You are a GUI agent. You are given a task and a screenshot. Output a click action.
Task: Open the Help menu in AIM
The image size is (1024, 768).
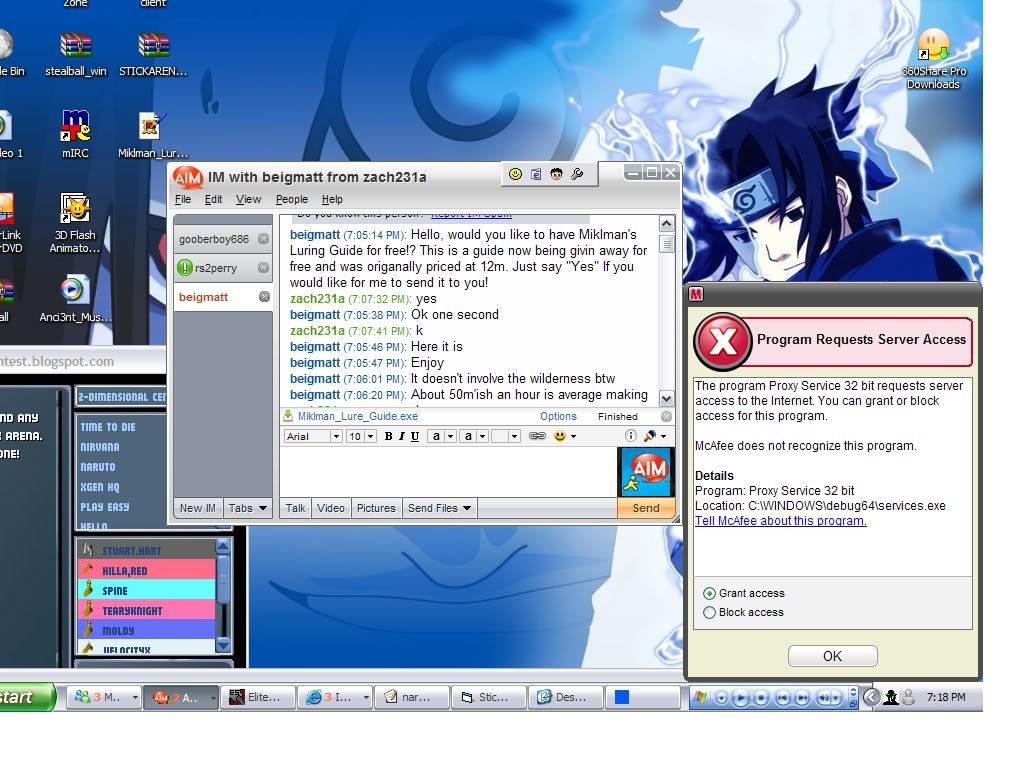click(x=332, y=199)
